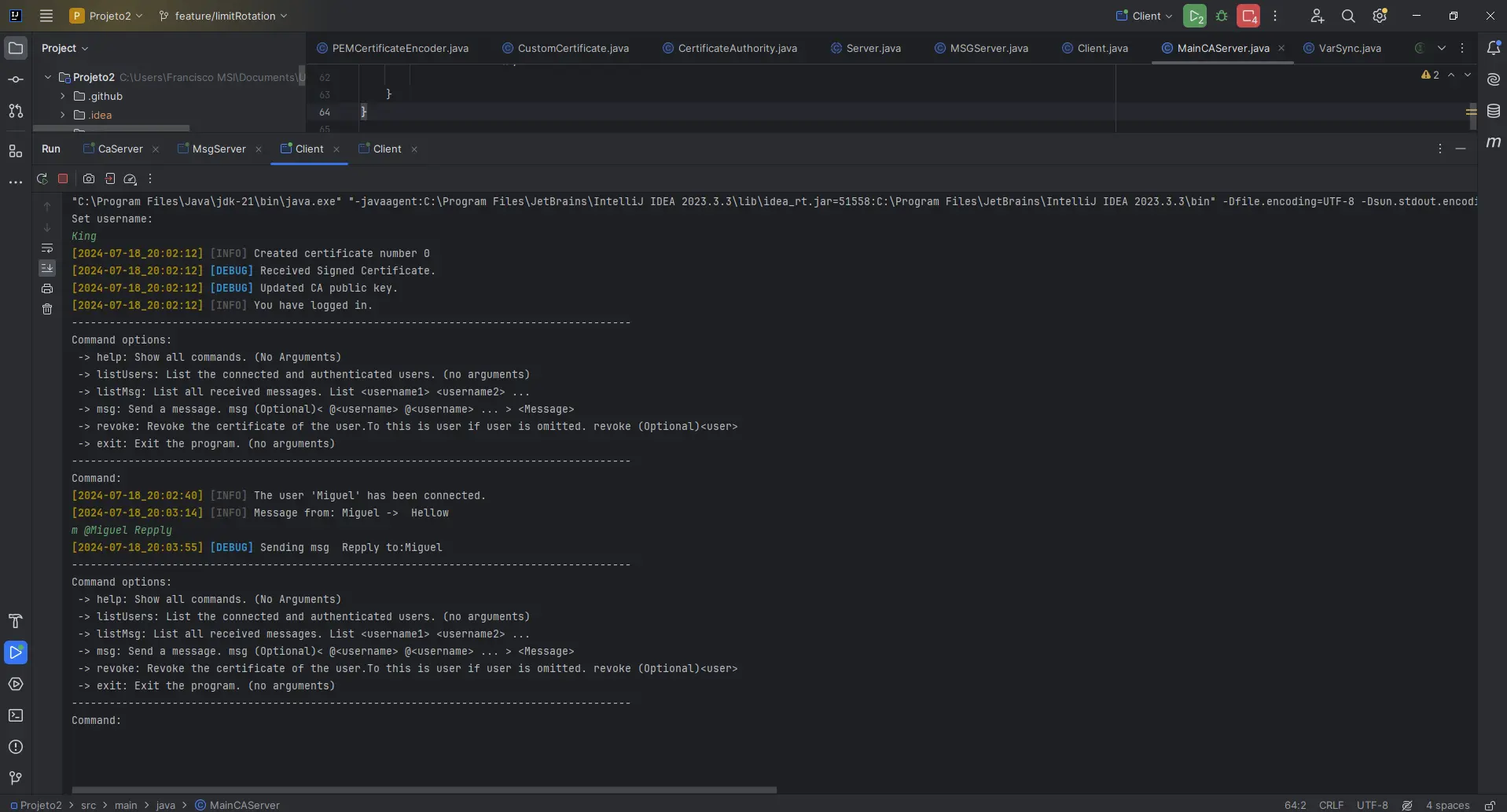Open the Run tool window icon

click(x=16, y=652)
